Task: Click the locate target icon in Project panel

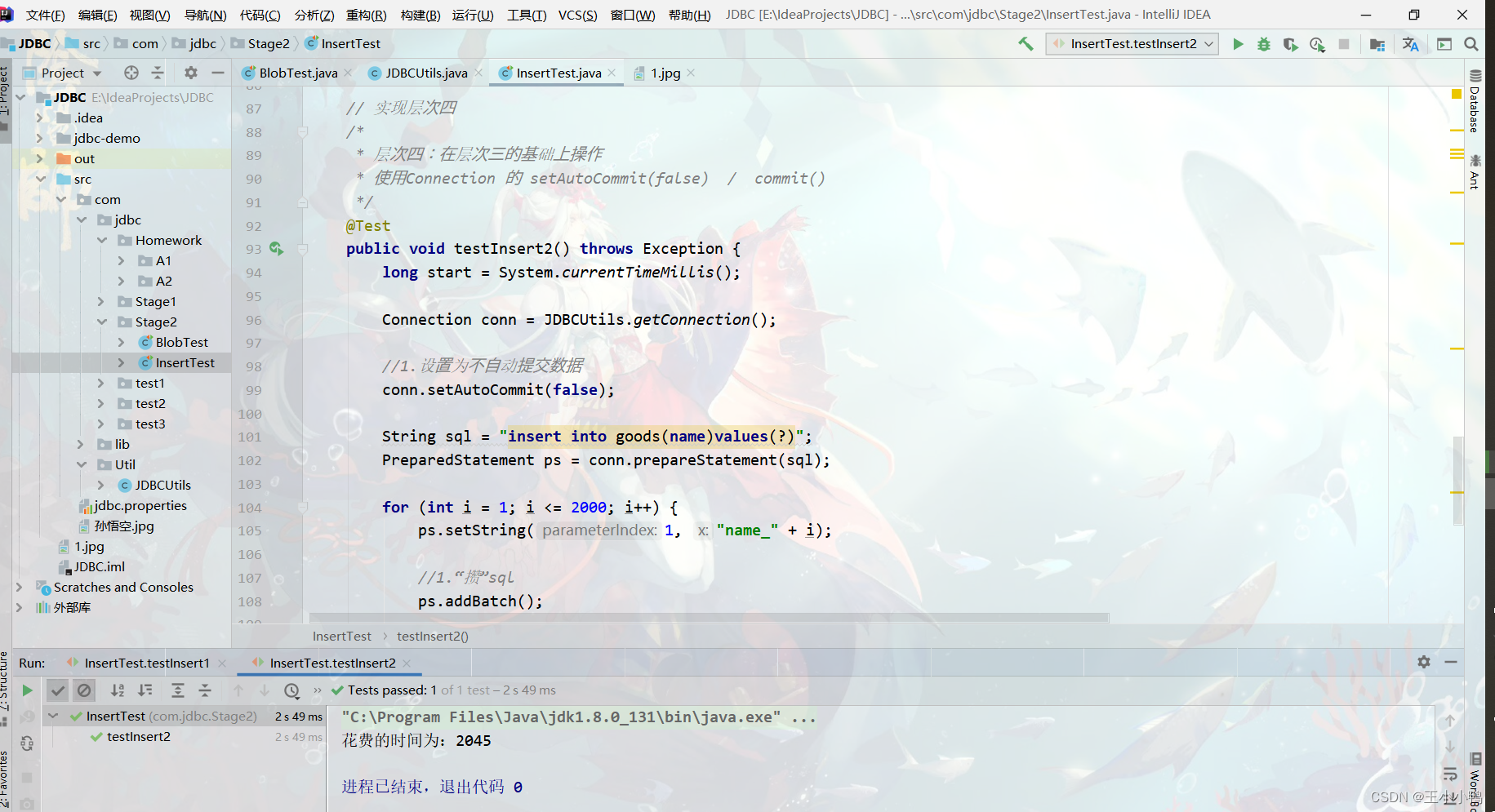Action: pos(131,73)
